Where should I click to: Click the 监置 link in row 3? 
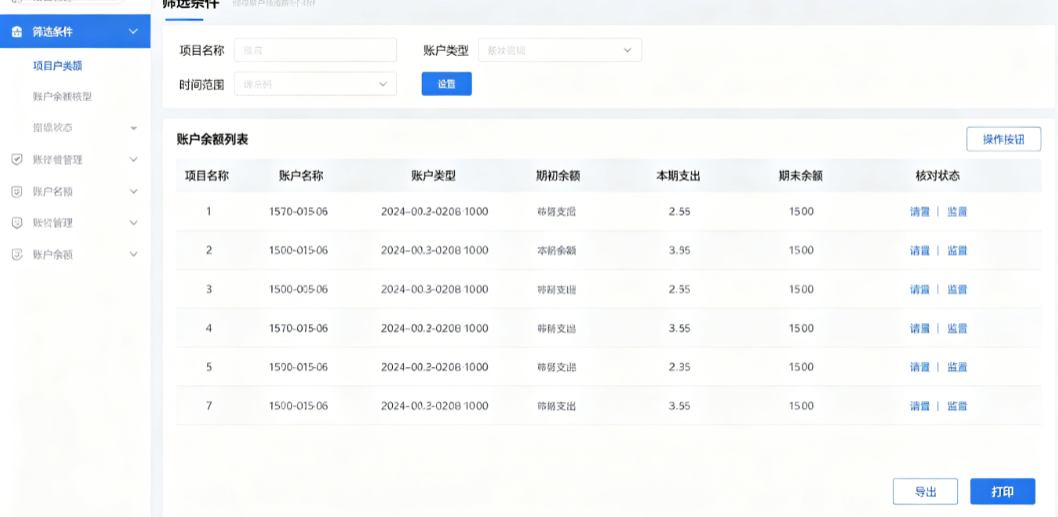(957, 290)
